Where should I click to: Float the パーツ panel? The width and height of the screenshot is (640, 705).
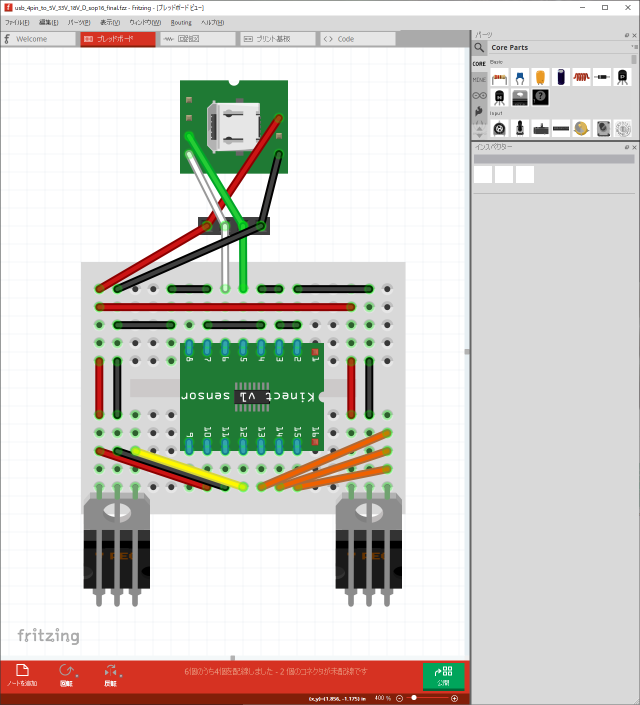coord(627,35)
